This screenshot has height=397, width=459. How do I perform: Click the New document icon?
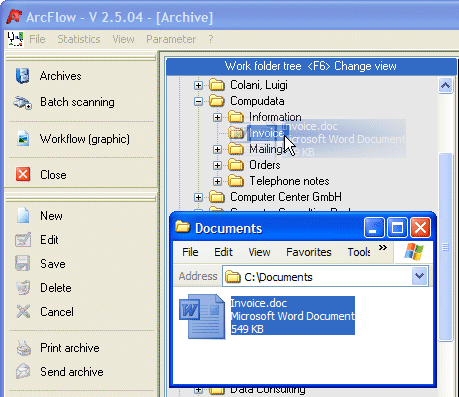pyautogui.click(x=23, y=215)
